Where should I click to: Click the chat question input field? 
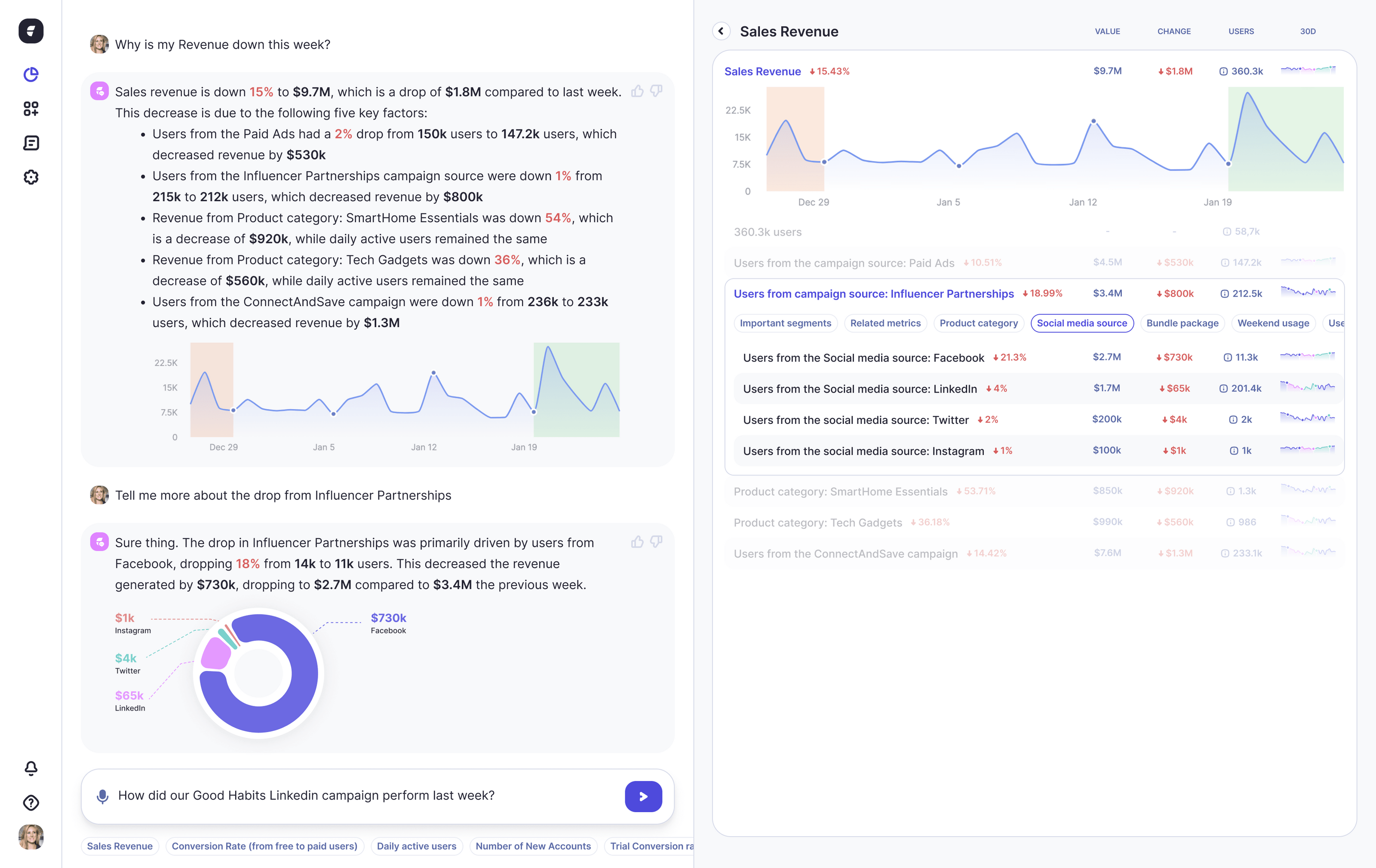(x=343, y=795)
